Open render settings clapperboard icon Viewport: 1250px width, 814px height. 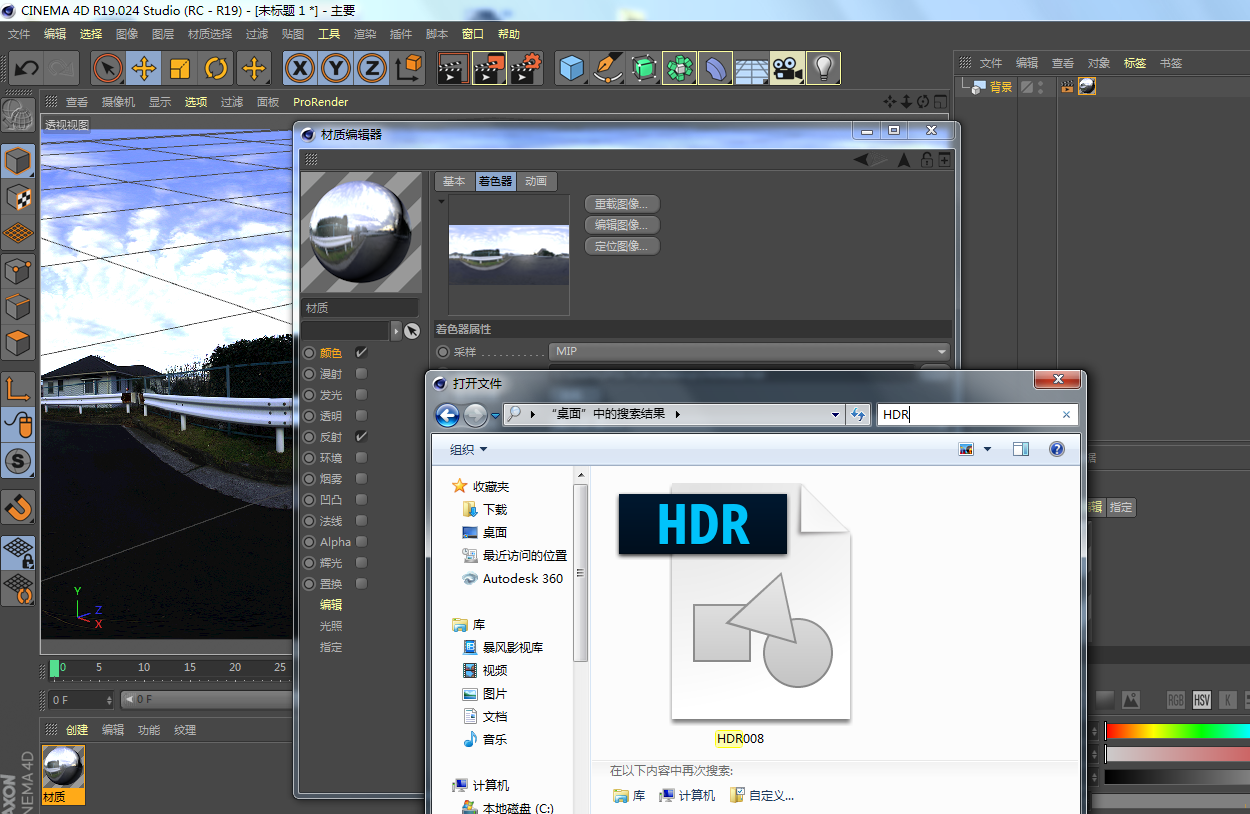526,69
